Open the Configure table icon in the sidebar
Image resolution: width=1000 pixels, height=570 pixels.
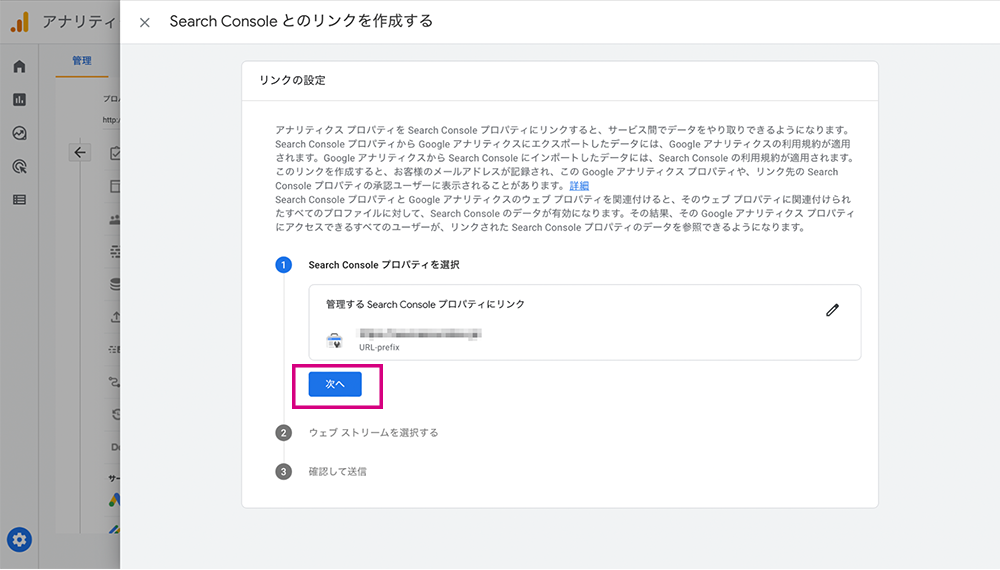pos(19,200)
